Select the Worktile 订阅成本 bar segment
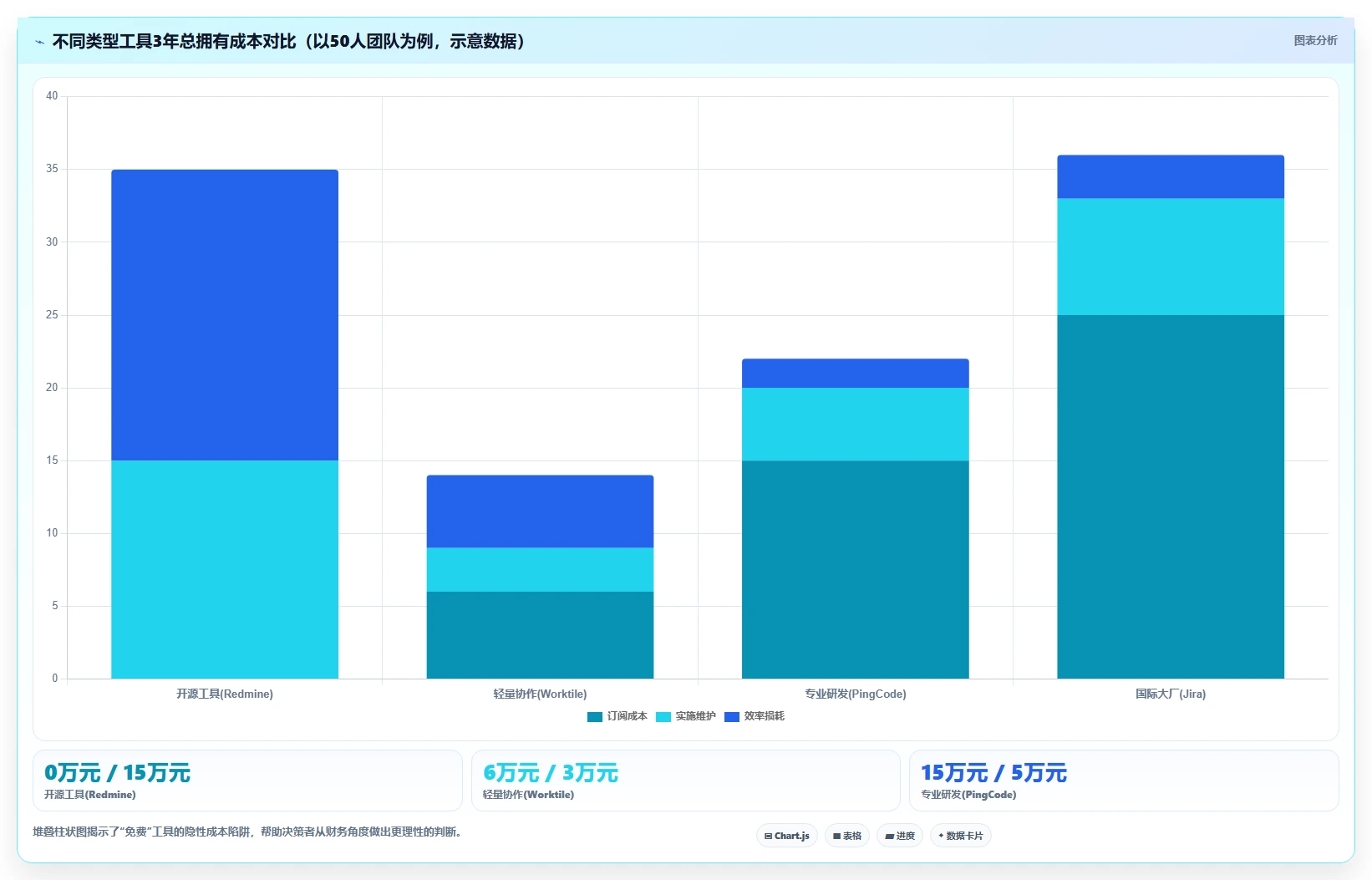This screenshot has width=1372, height=880. 540,635
